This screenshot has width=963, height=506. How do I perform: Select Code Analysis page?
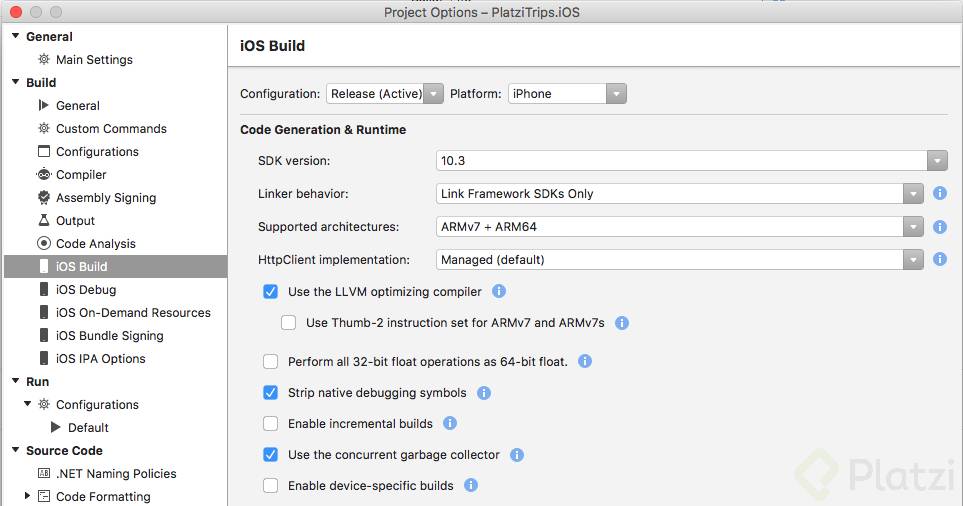pyautogui.click(x=96, y=243)
